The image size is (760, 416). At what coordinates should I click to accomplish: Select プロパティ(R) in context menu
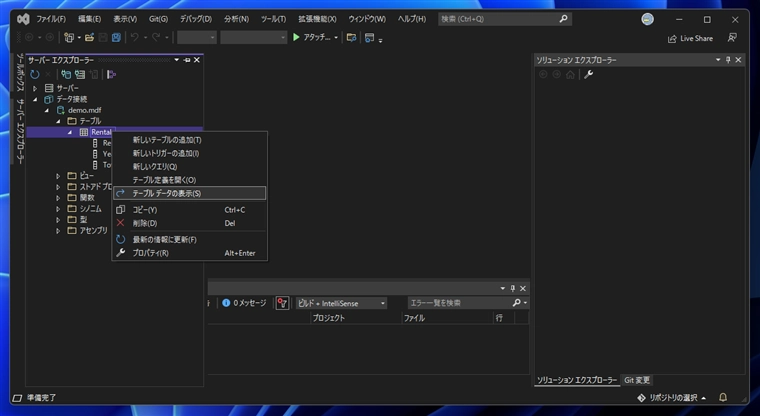coord(190,253)
